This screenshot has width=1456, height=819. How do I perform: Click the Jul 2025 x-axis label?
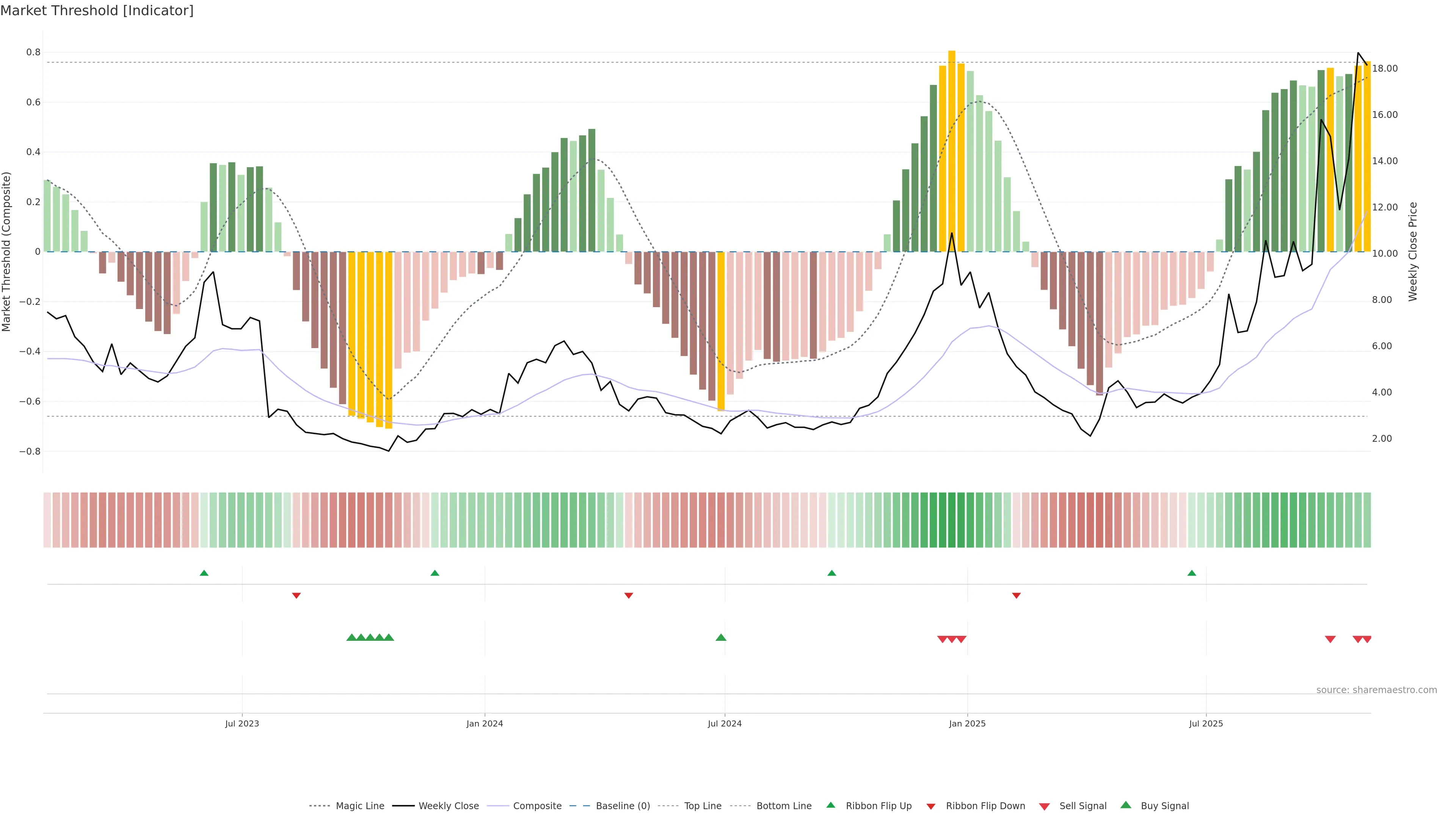1206,723
